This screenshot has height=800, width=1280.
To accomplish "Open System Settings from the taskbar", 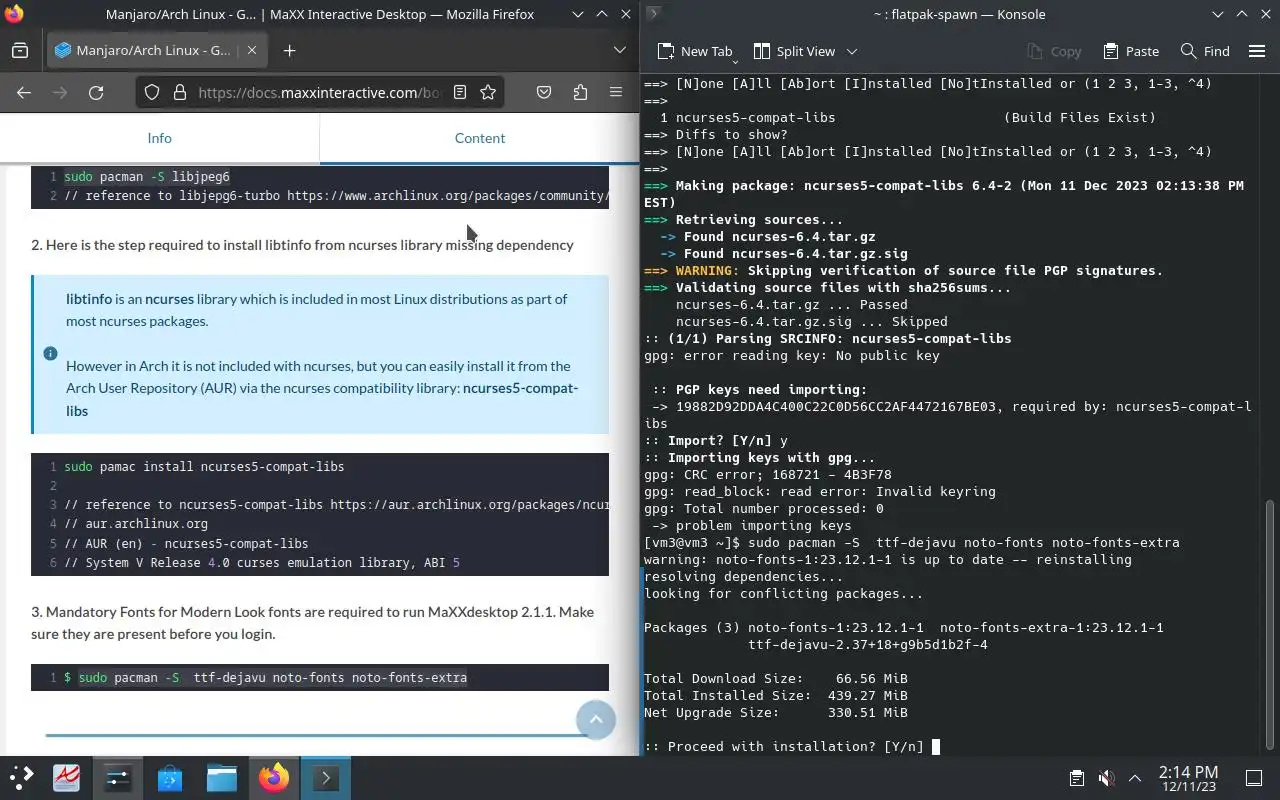I will (118, 778).
